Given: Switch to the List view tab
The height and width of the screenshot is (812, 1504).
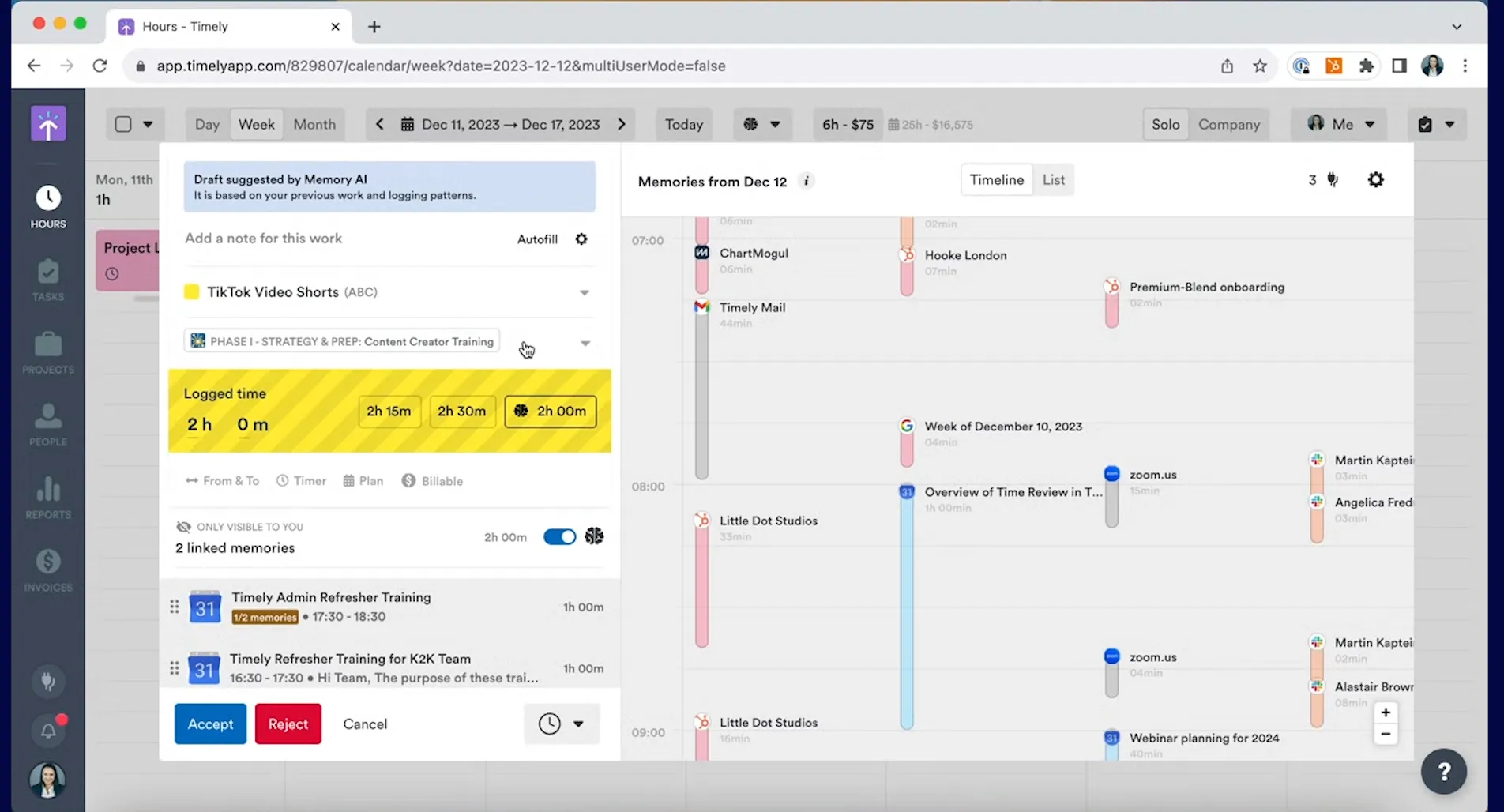Looking at the screenshot, I should (1053, 180).
